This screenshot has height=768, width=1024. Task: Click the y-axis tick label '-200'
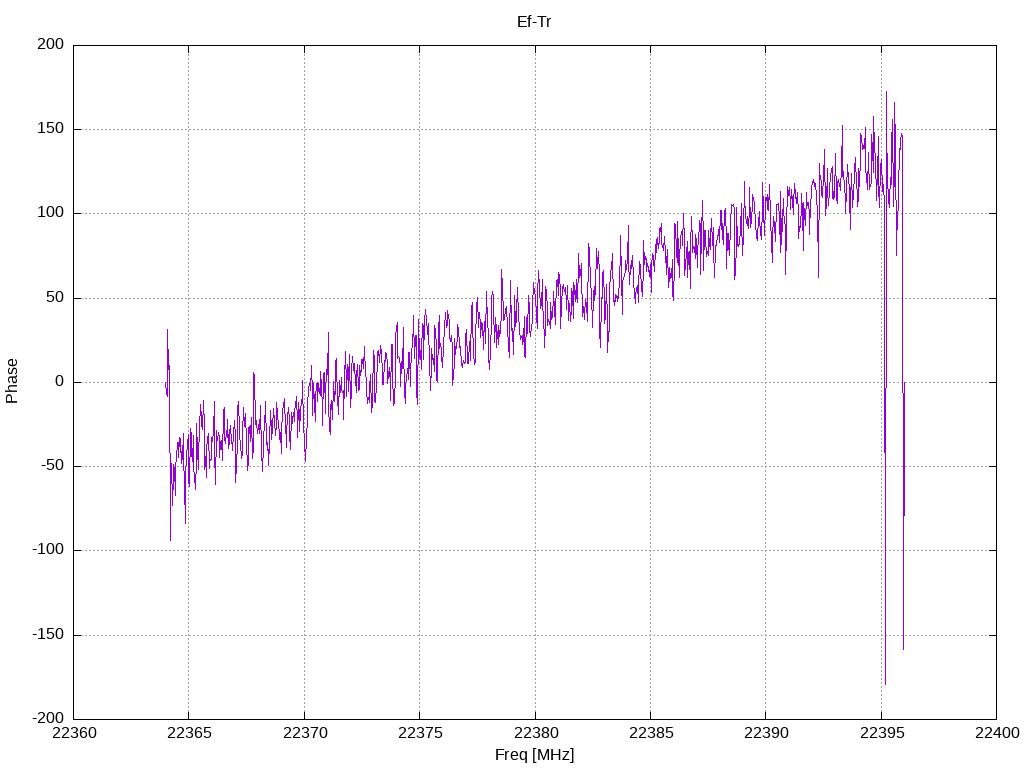[48, 718]
